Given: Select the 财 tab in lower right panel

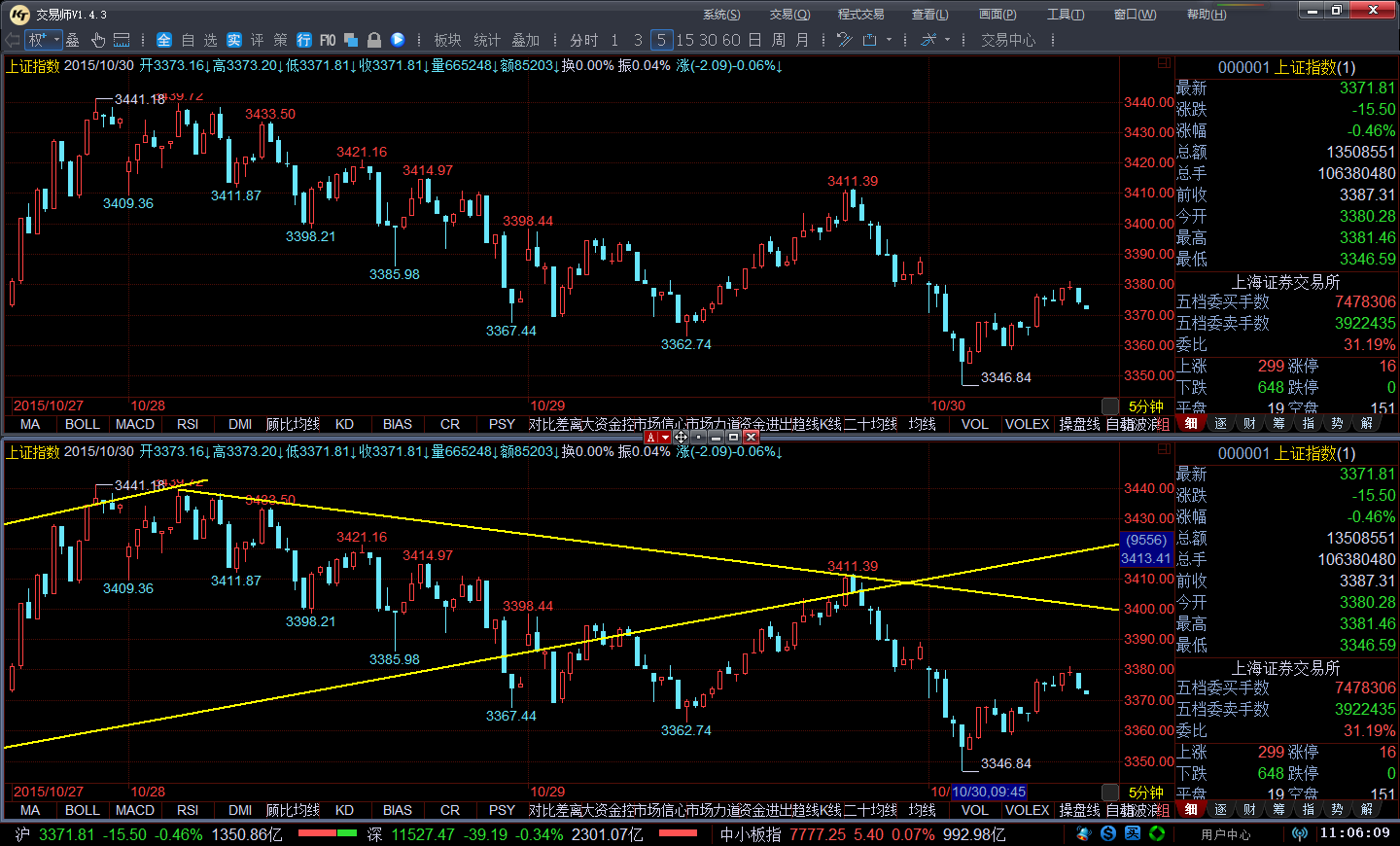Looking at the screenshot, I should pos(1249,809).
